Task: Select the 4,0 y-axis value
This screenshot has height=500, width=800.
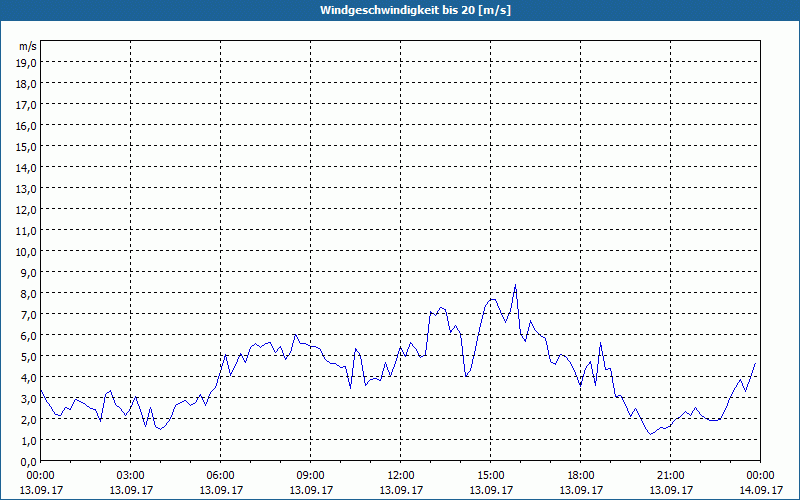Action: pyautogui.click(x=30, y=378)
